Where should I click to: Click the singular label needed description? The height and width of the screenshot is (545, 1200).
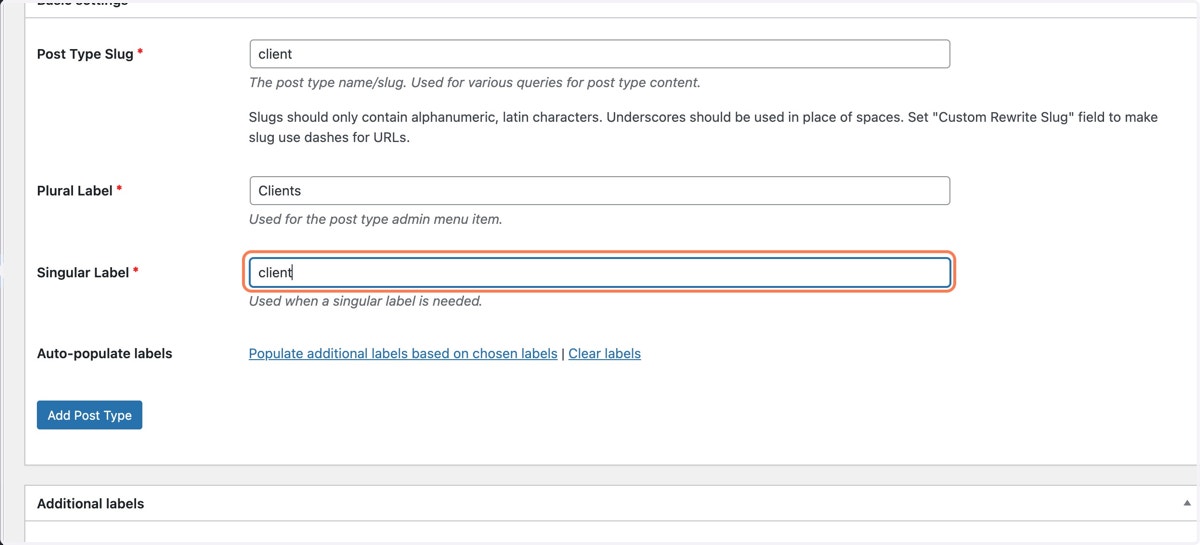(365, 301)
